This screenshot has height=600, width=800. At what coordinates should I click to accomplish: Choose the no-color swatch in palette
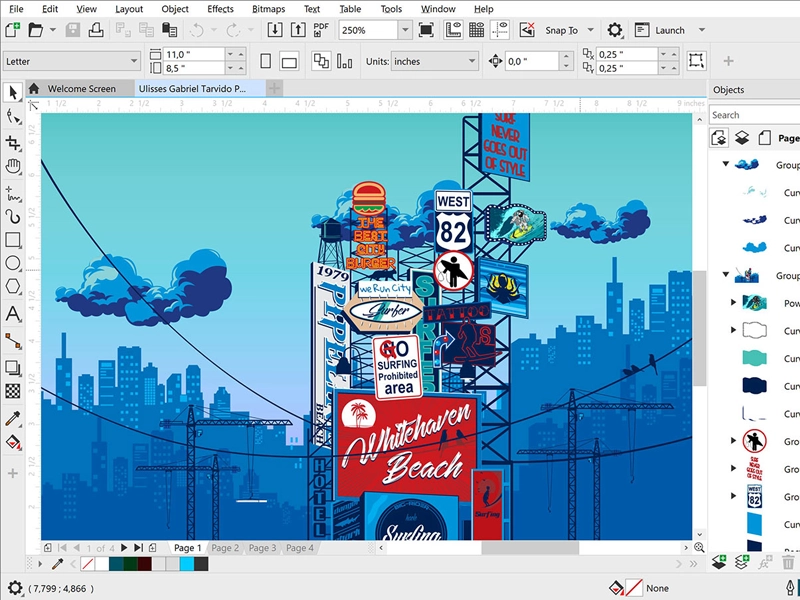click(88, 564)
